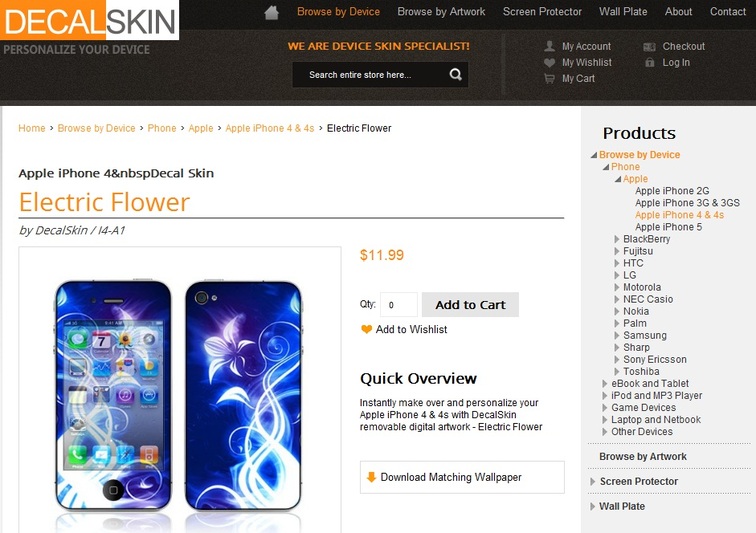Expand the Samsung category arrow
756x533 pixels.
[617, 335]
